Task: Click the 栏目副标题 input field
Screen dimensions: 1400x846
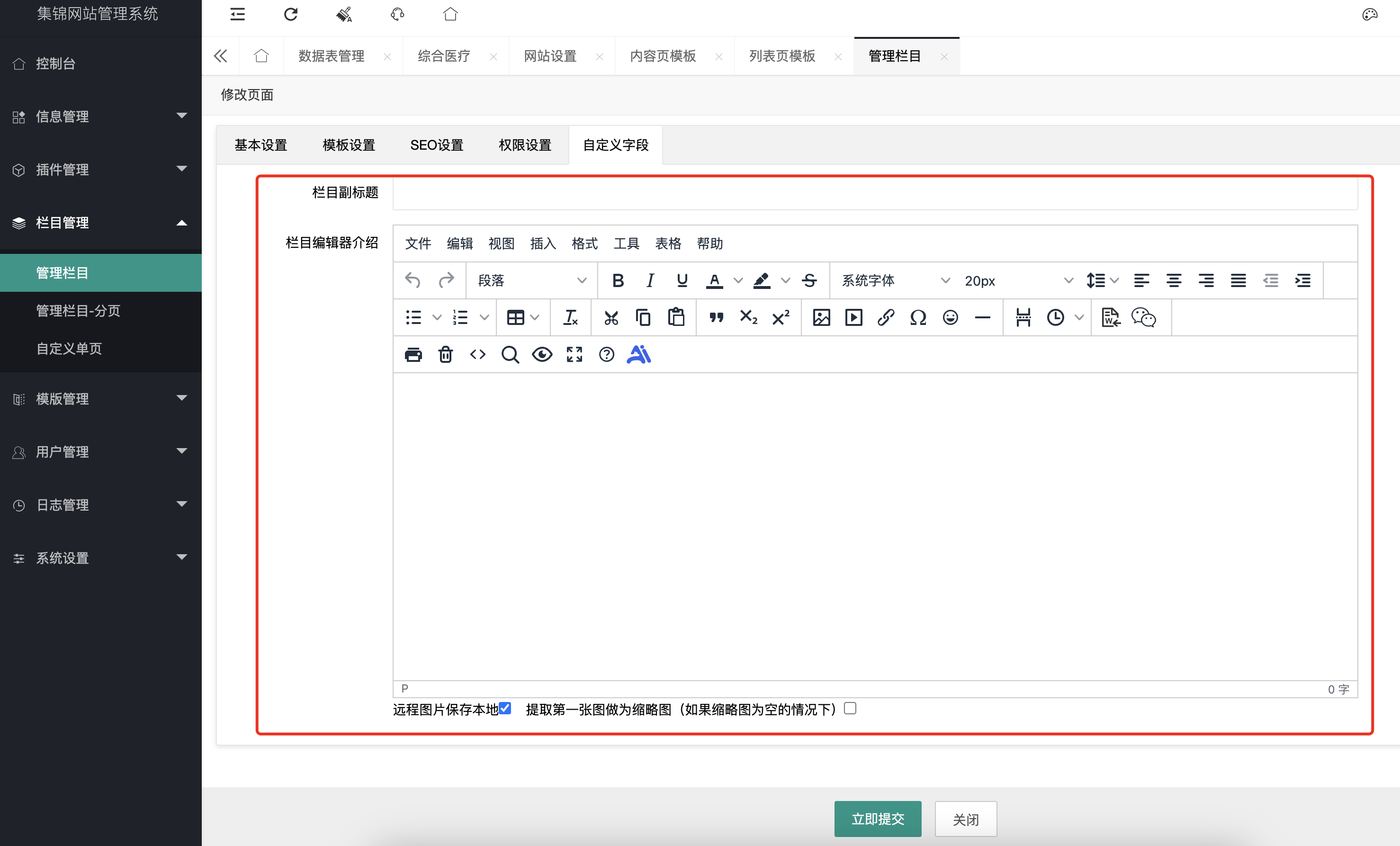Action: tap(875, 193)
